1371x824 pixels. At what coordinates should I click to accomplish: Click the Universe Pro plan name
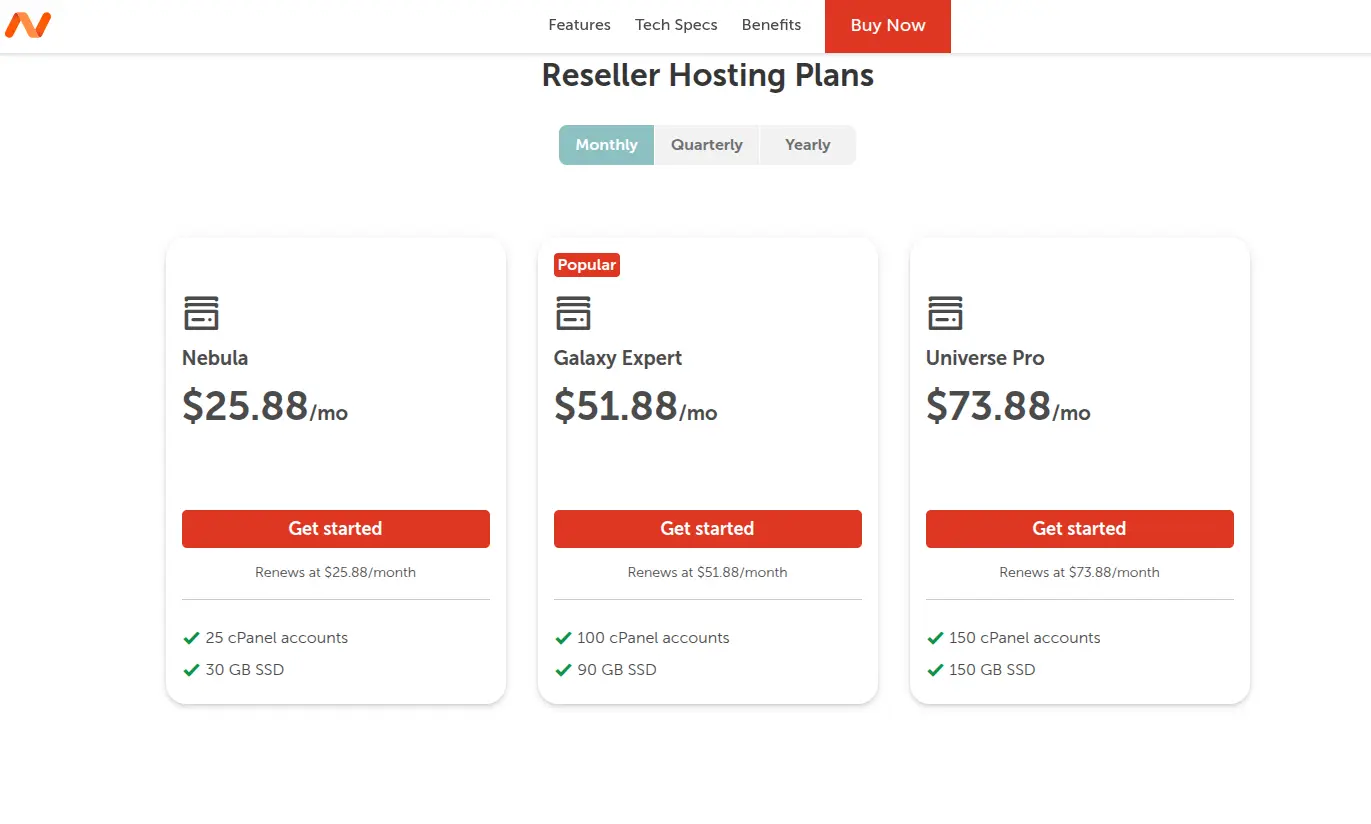(x=985, y=358)
